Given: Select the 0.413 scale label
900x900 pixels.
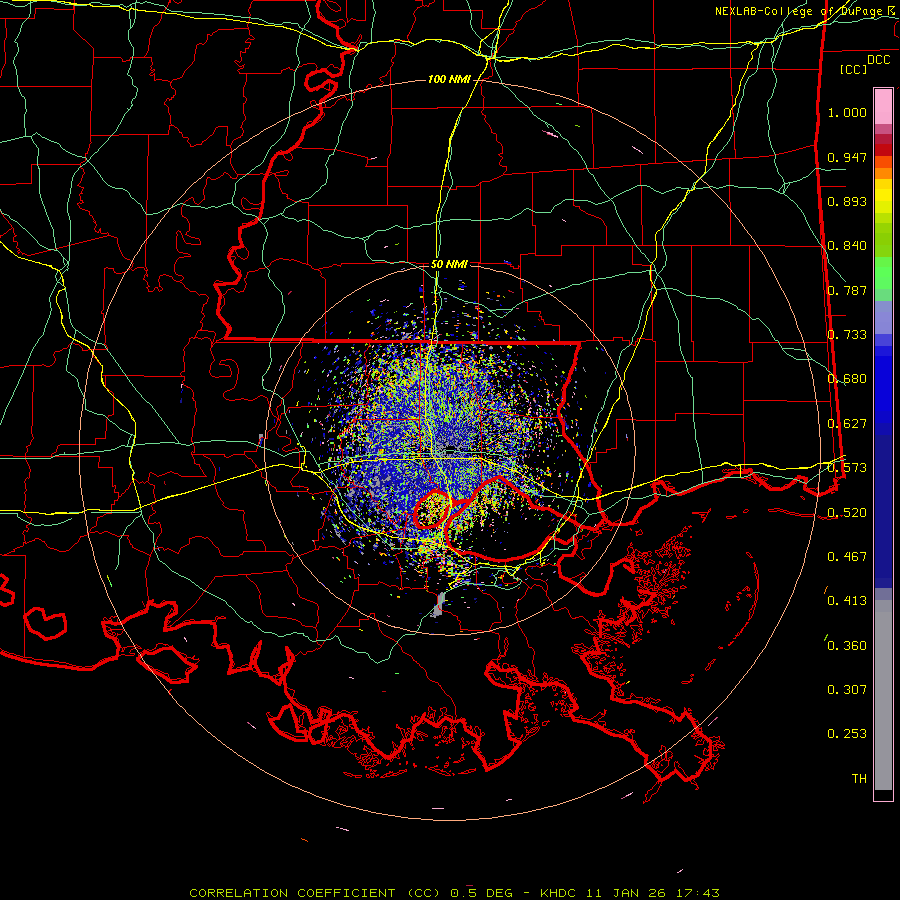Looking at the screenshot, I should 847,601.
